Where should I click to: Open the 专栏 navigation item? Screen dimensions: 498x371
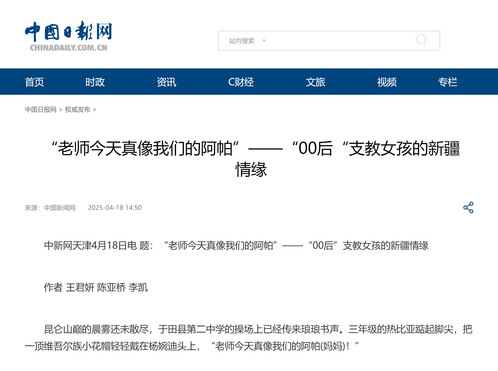(448, 82)
